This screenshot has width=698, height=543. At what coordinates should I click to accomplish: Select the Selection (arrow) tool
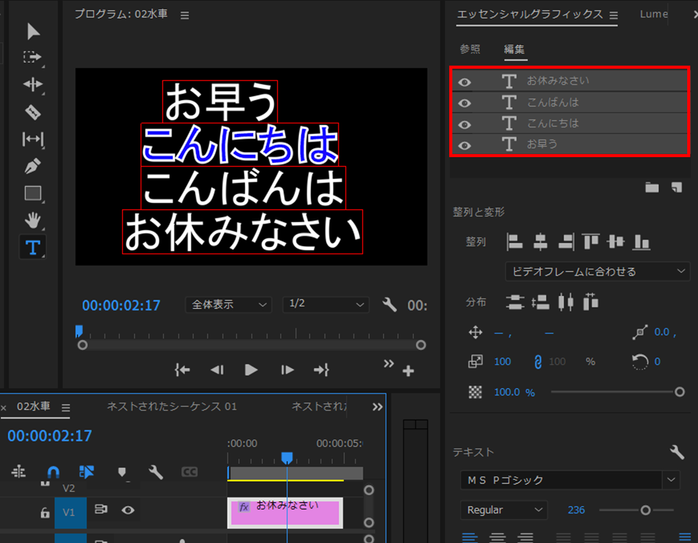click(x=33, y=32)
